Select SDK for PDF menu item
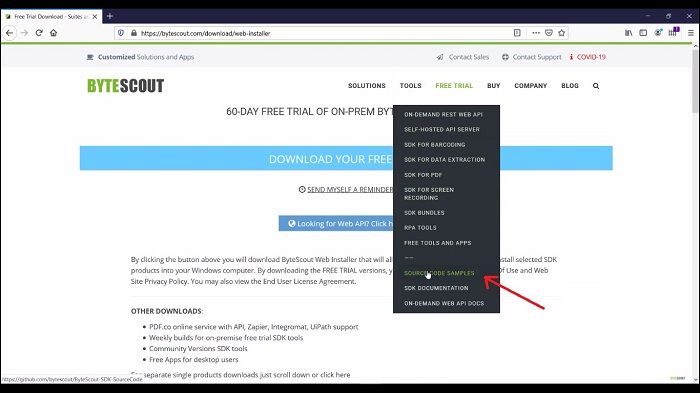 tap(423, 175)
